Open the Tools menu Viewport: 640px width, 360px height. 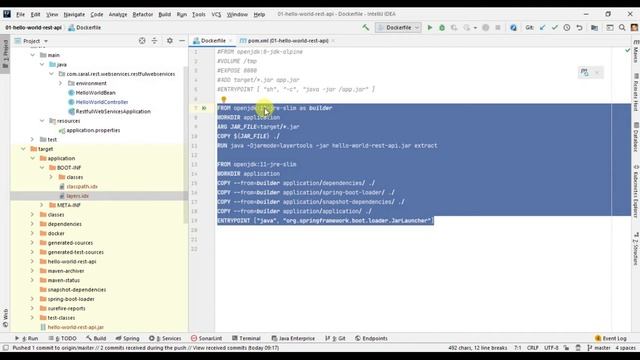click(199, 14)
